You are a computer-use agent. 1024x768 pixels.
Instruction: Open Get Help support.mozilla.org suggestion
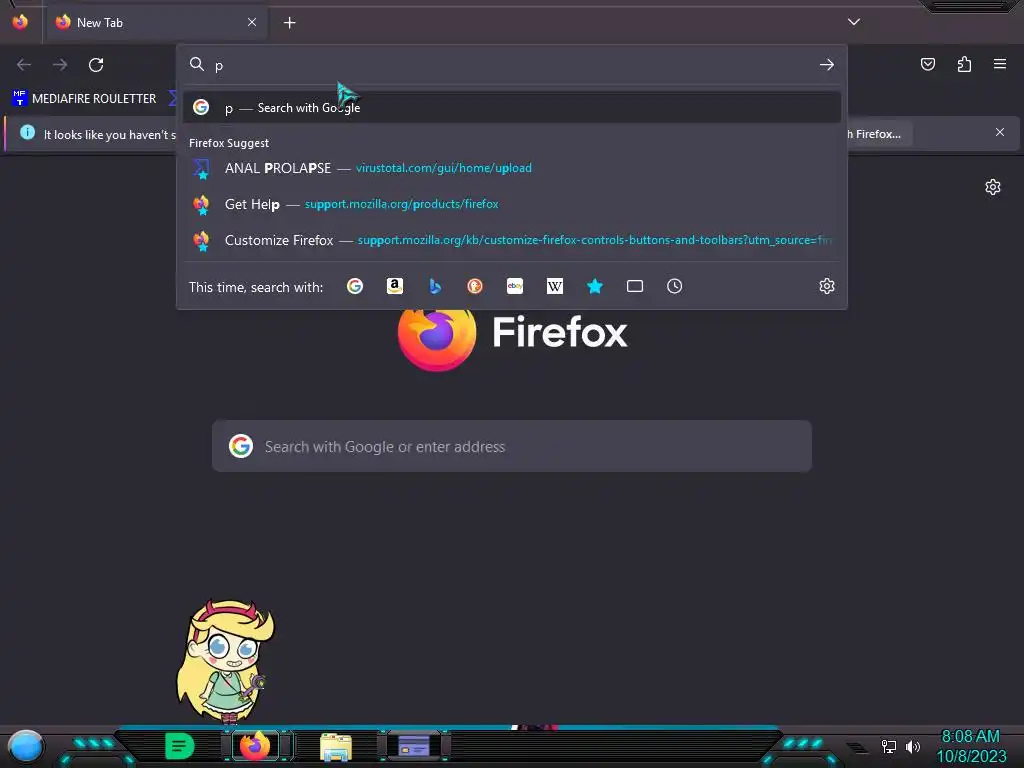tap(511, 204)
